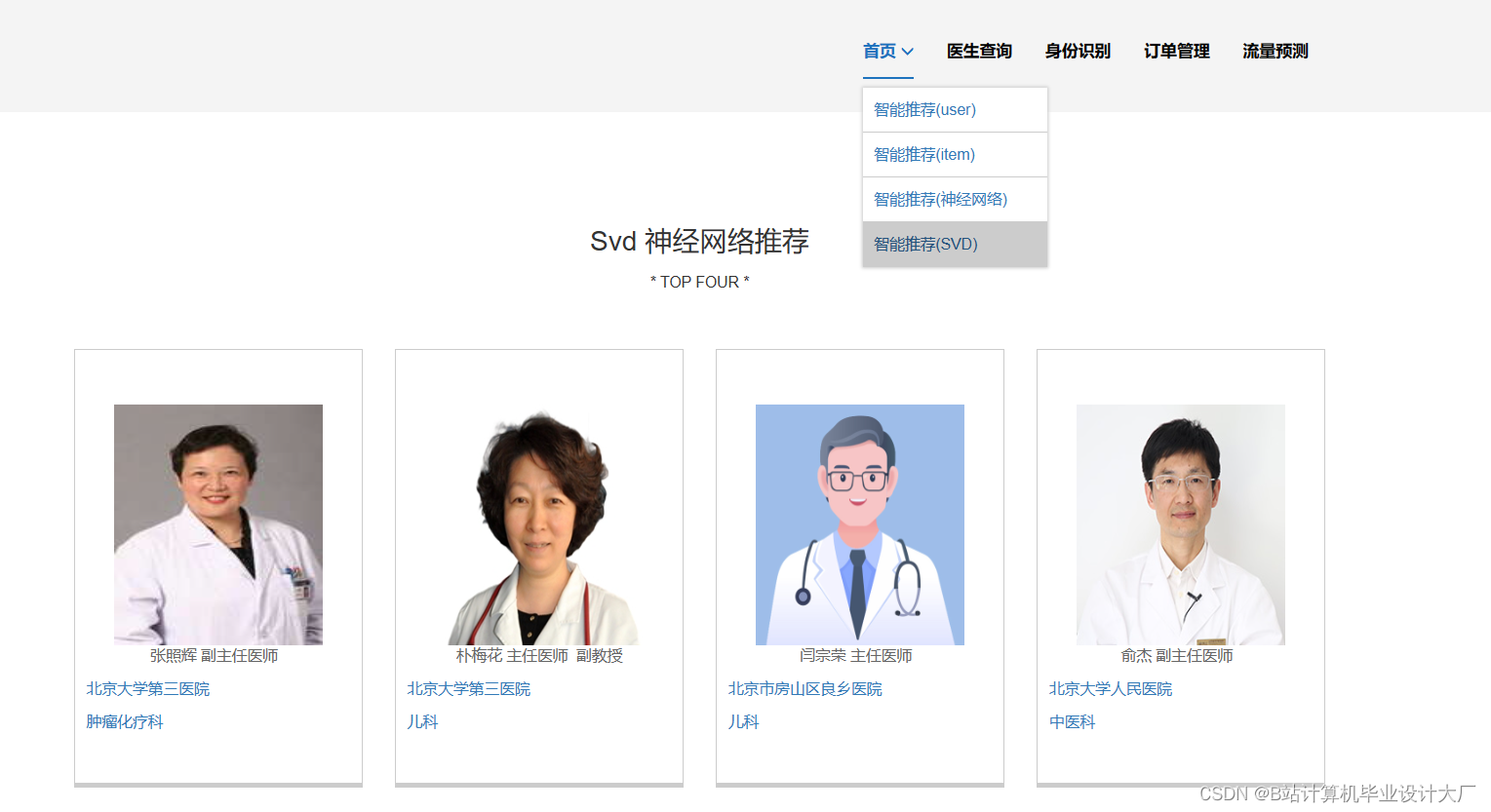This screenshot has height=812, width=1491.
Task: Open 儿科 link under 朴梅花
Action: point(422,721)
